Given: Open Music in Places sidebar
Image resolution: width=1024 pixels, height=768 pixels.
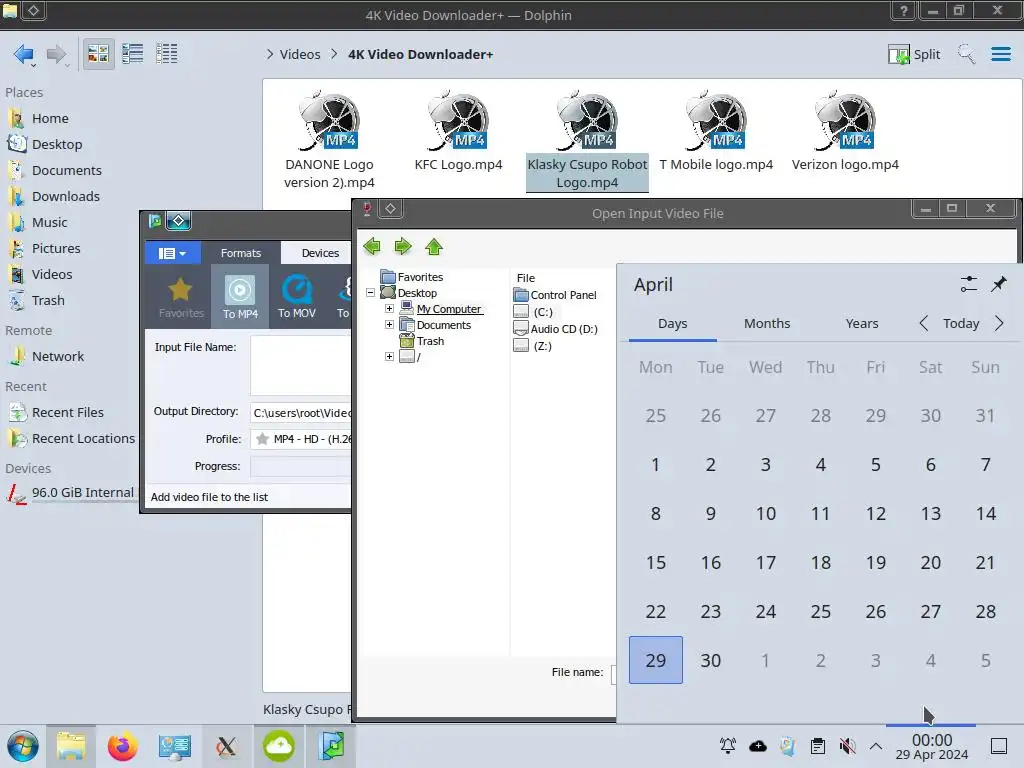Looking at the screenshot, I should point(50,223).
